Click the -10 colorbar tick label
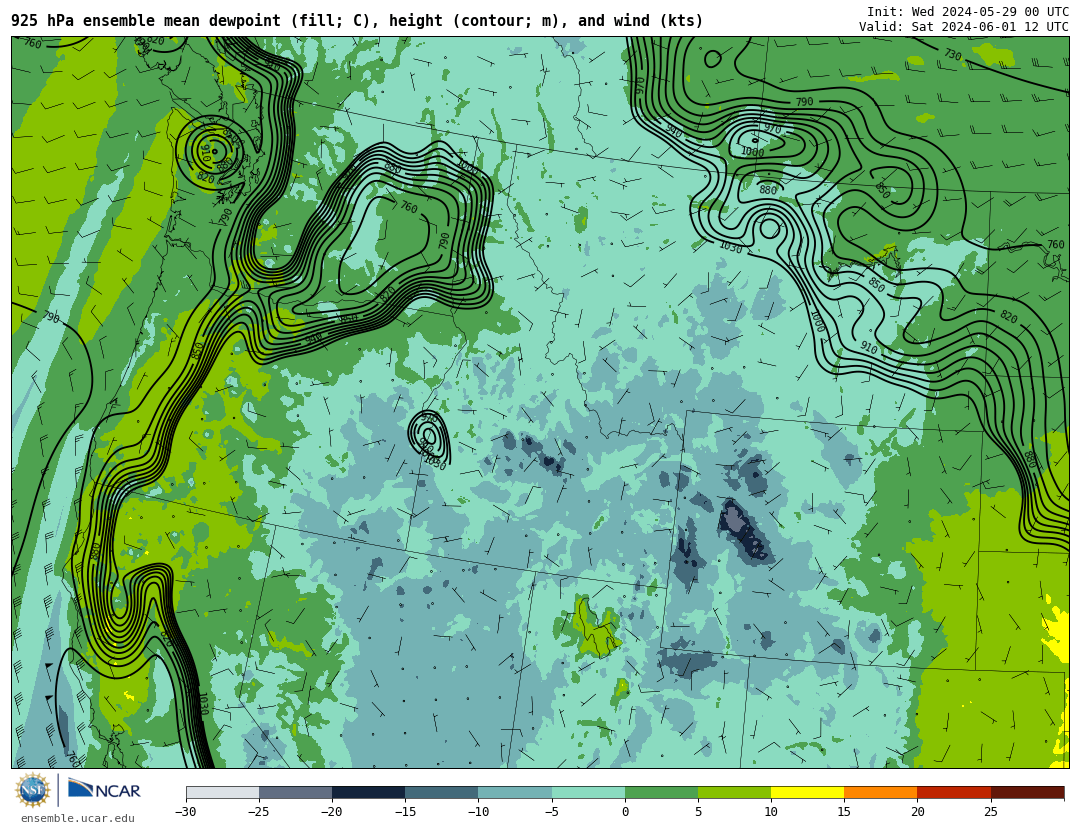1080x831 pixels. 478,812
